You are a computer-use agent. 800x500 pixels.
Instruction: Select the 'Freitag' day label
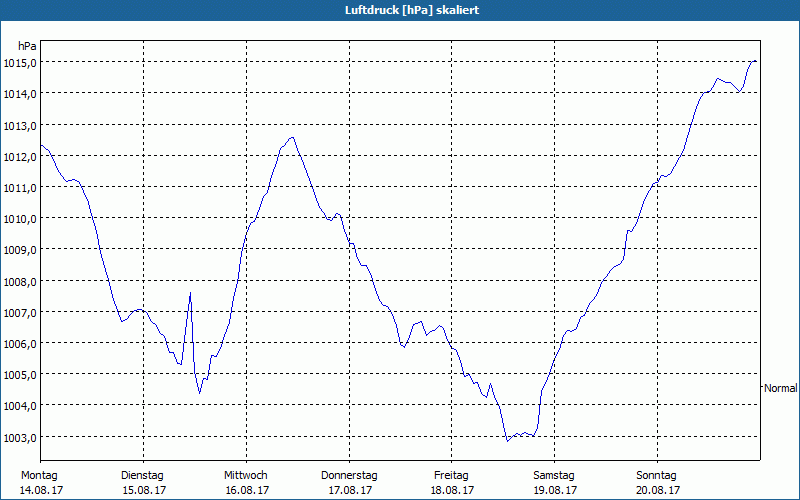(x=451, y=476)
